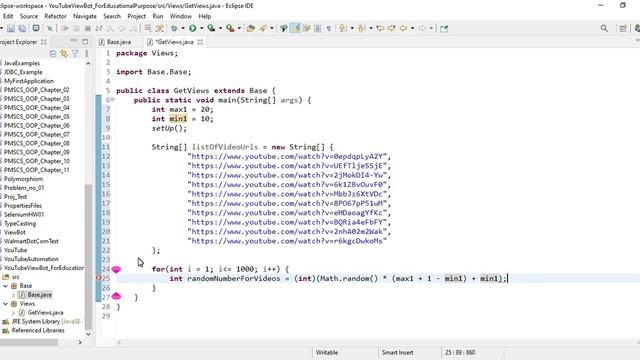
Task: Open the Navigate menu
Action: click(85, 16)
